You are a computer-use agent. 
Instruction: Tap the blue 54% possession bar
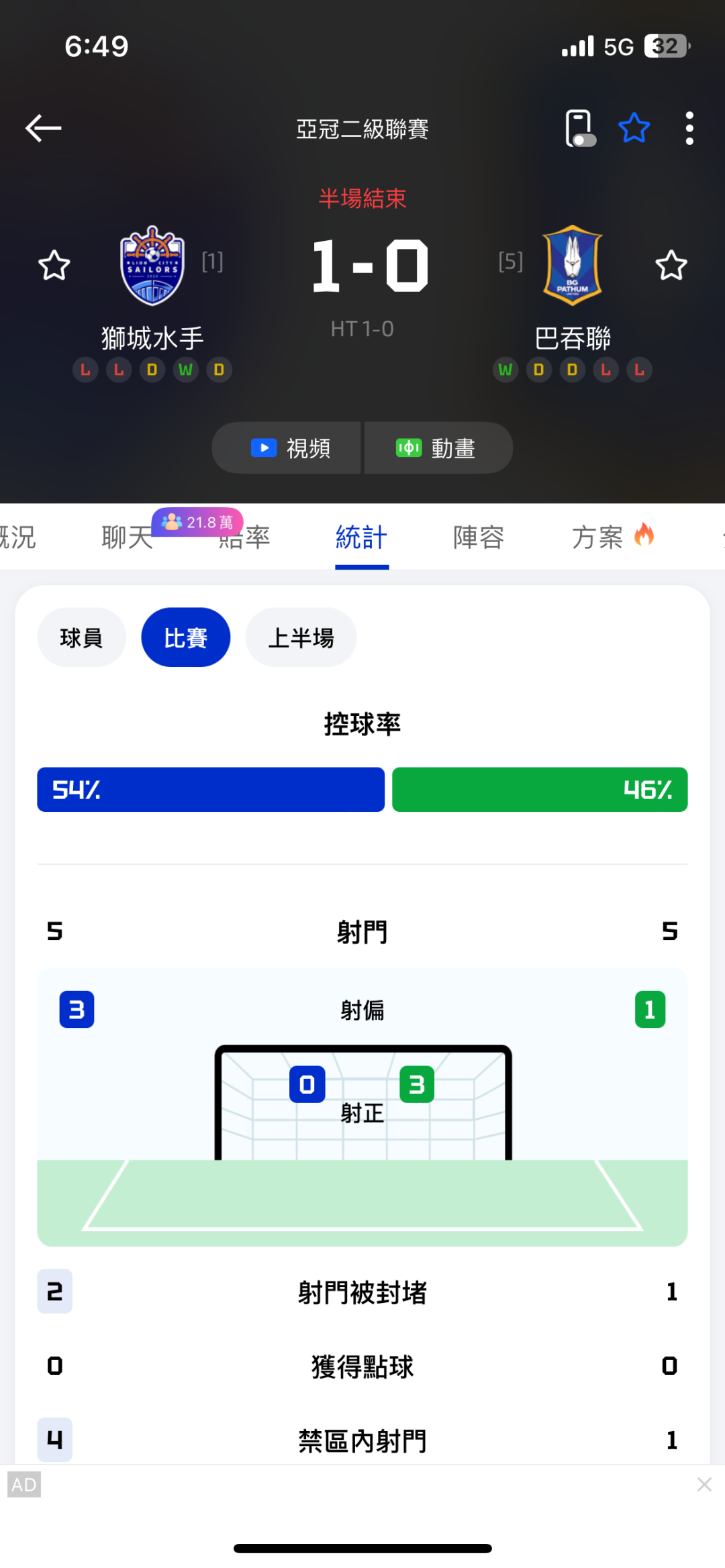coord(211,790)
